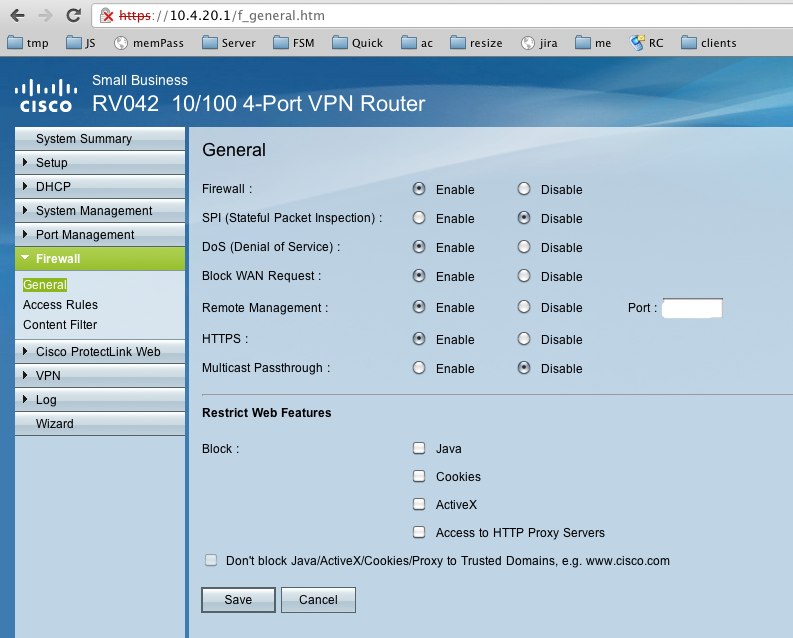
Task: Expand the VPN menu
Action: point(100,376)
